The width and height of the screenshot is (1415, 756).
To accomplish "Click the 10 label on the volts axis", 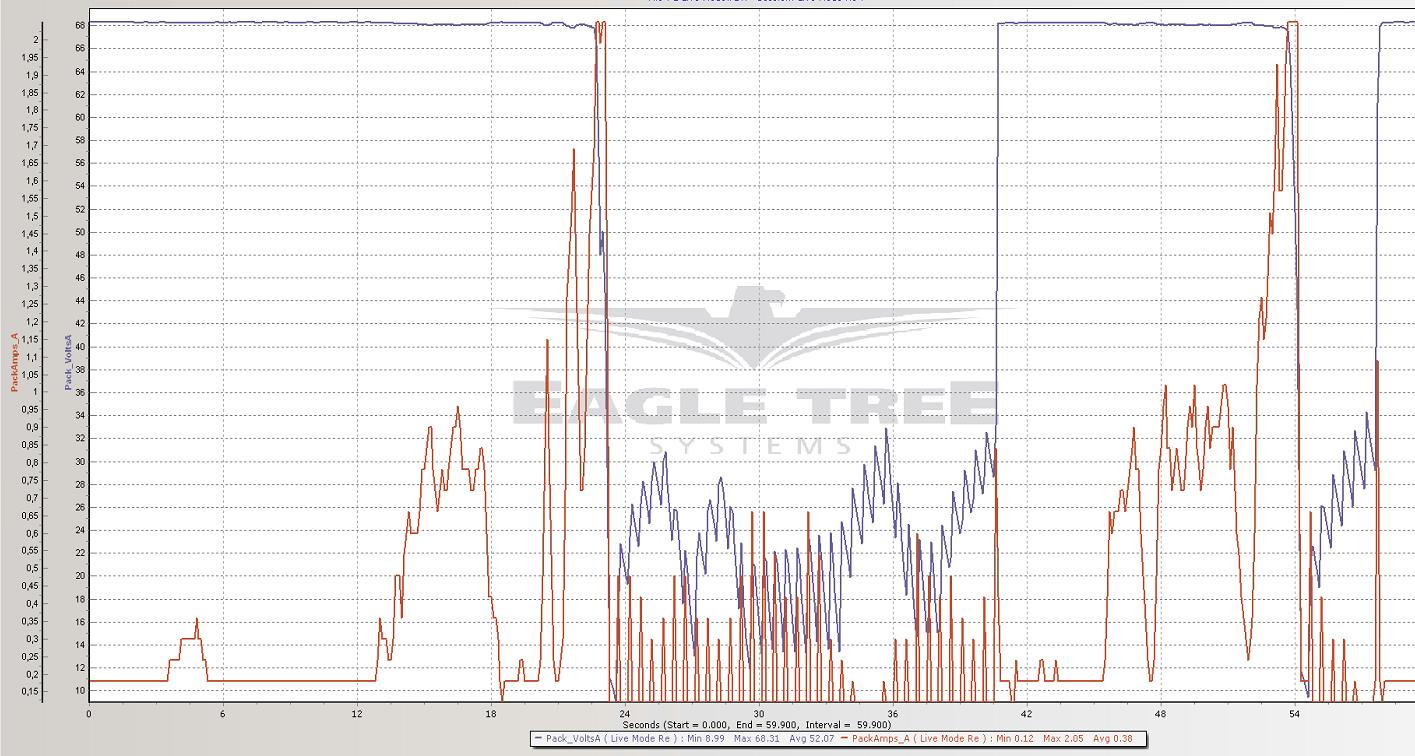I will tap(79, 691).
